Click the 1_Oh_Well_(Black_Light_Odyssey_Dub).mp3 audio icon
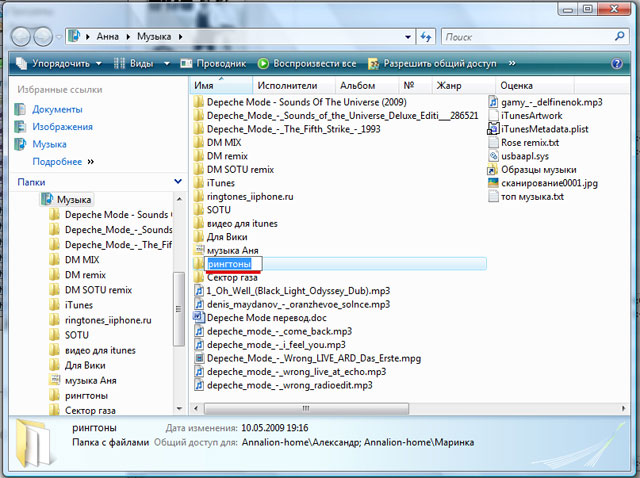 pyautogui.click(x=199, y=291)
